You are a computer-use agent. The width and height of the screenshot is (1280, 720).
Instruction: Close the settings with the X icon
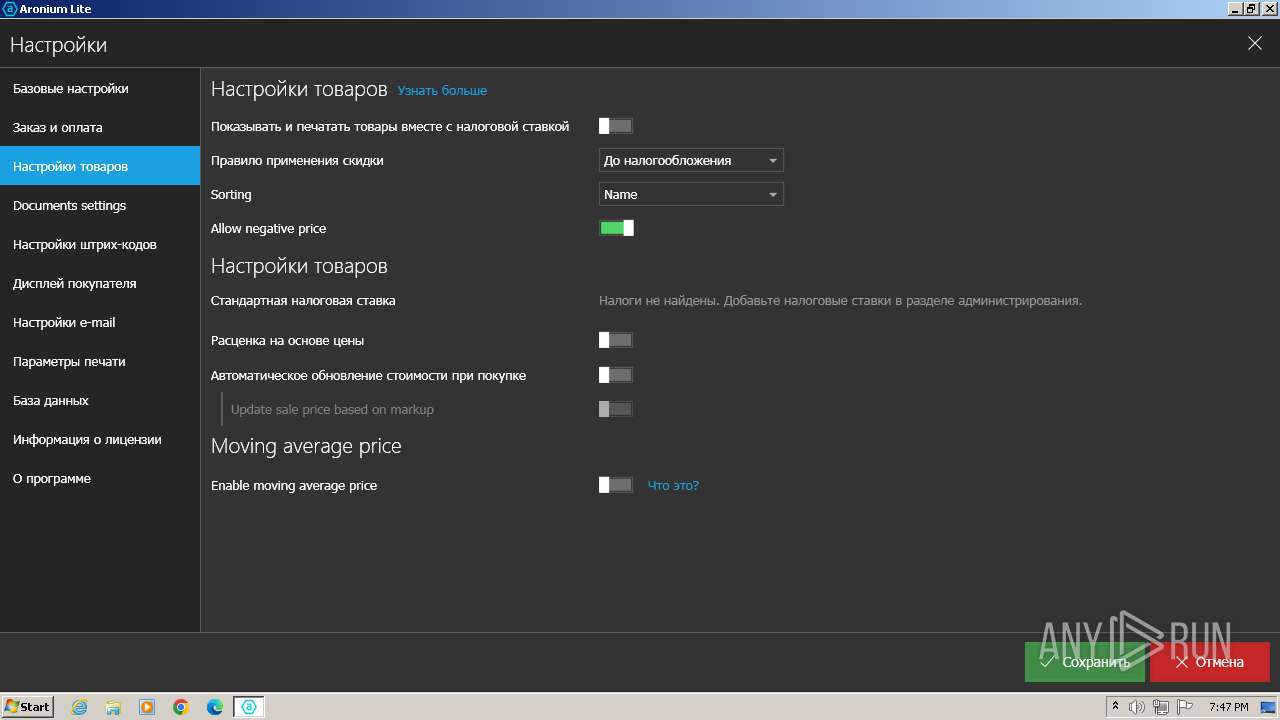click(x=1255, y=43)
